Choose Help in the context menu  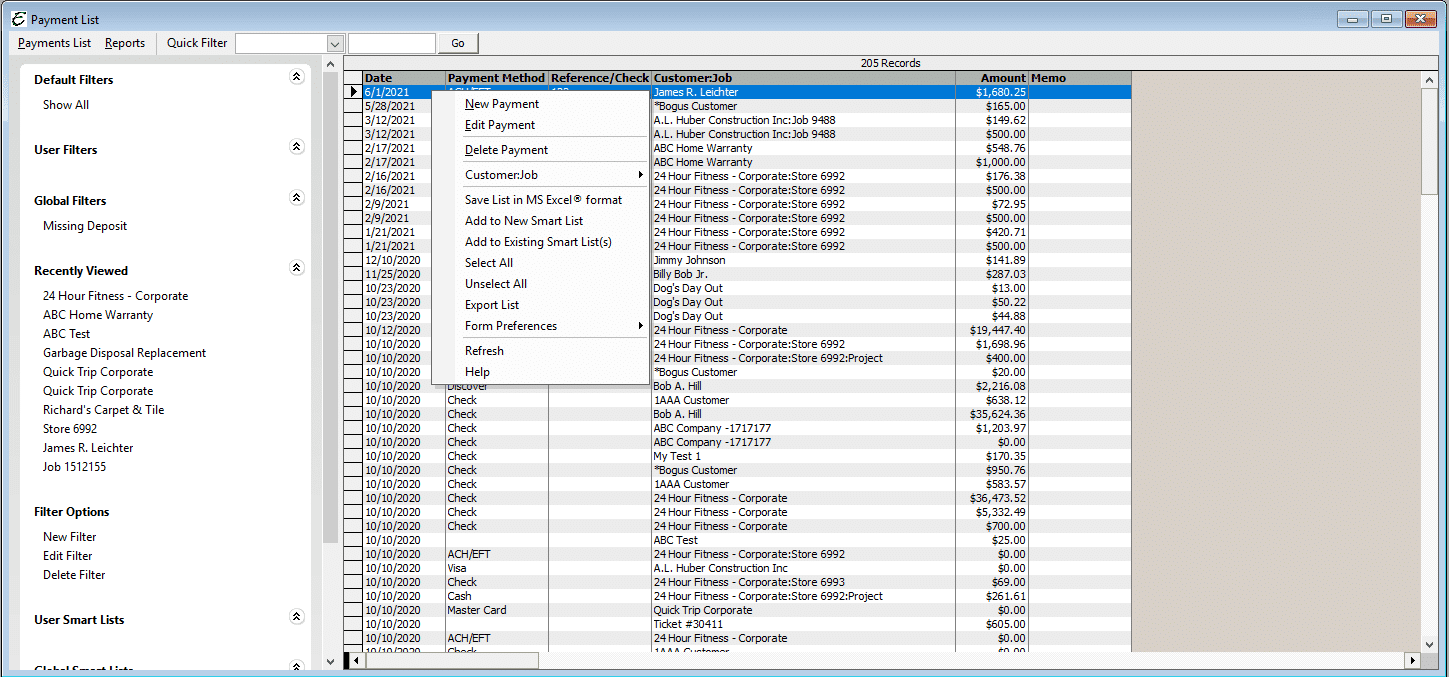pos(540,372)
